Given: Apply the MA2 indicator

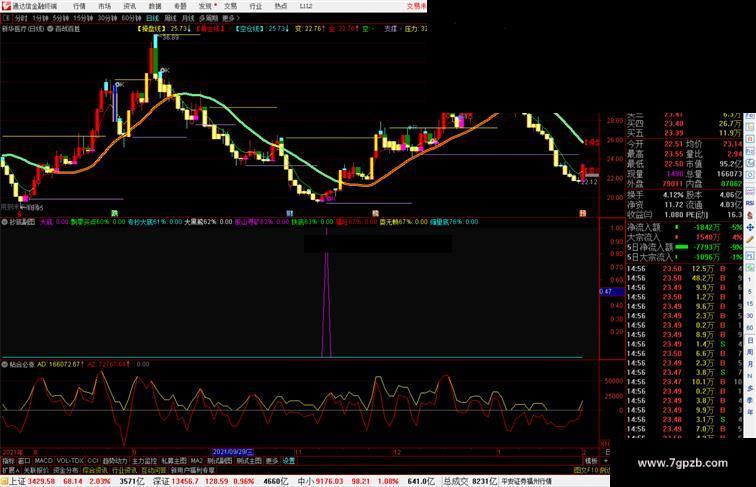Looking at the screenshot, I should 197,461.
